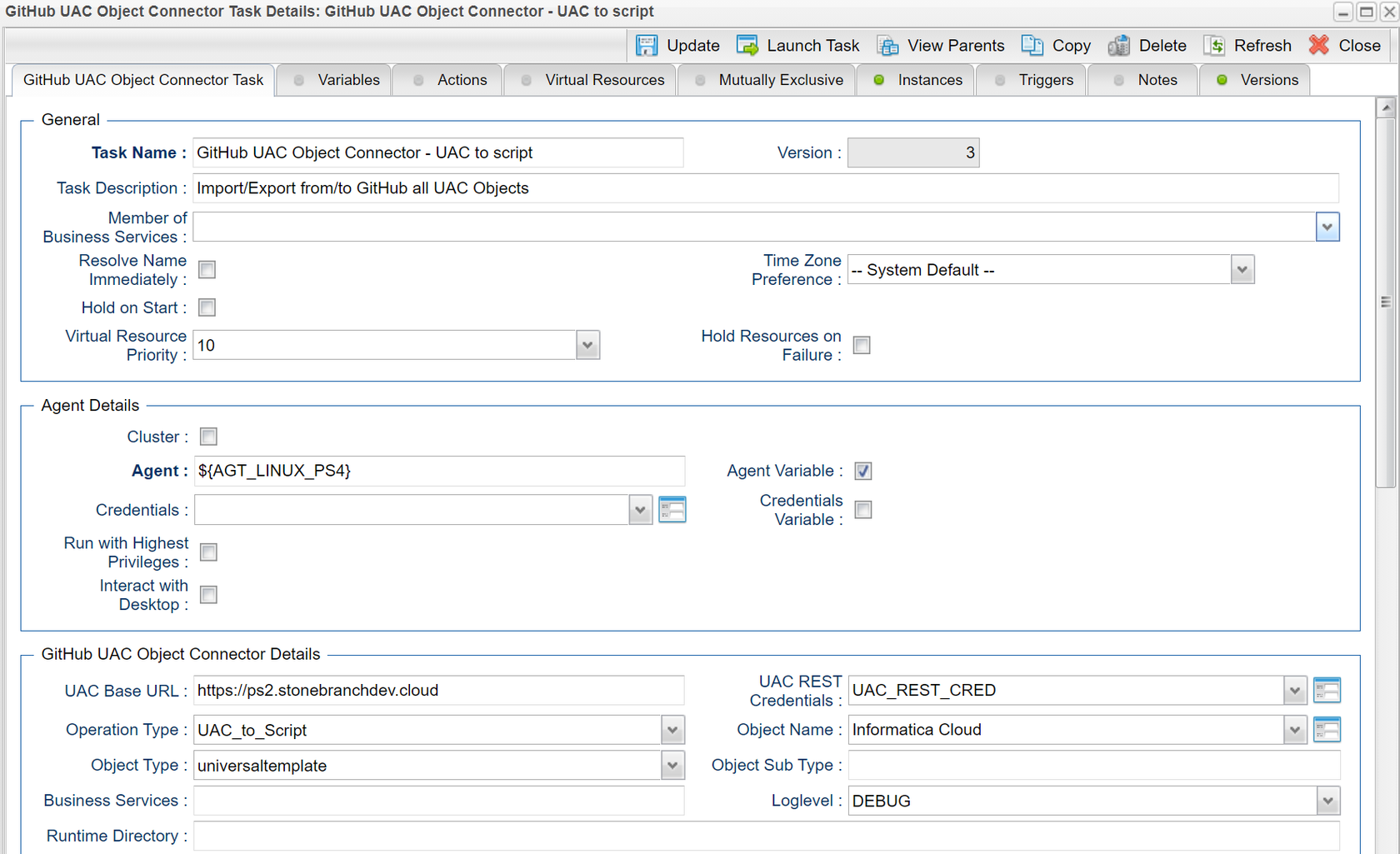Click the Task Description input field
Screen dimensions: 1400x854
coord(766,188)
